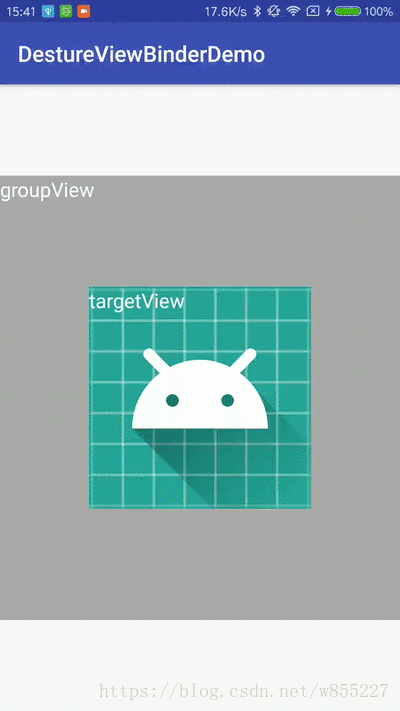Tap the Wi-Fi signal status icon
Screen dimensions: 400x711
293,11
